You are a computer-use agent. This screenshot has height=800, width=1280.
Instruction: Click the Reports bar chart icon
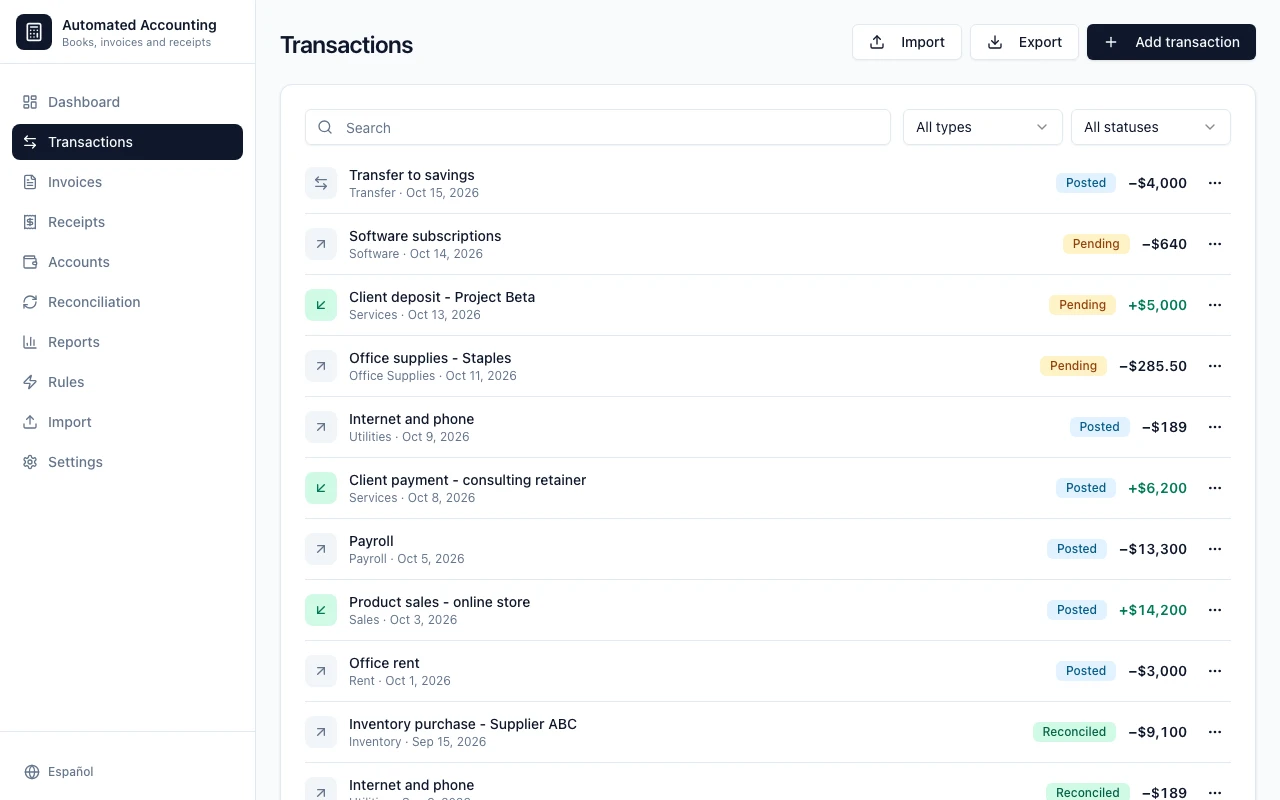point(30,342)
